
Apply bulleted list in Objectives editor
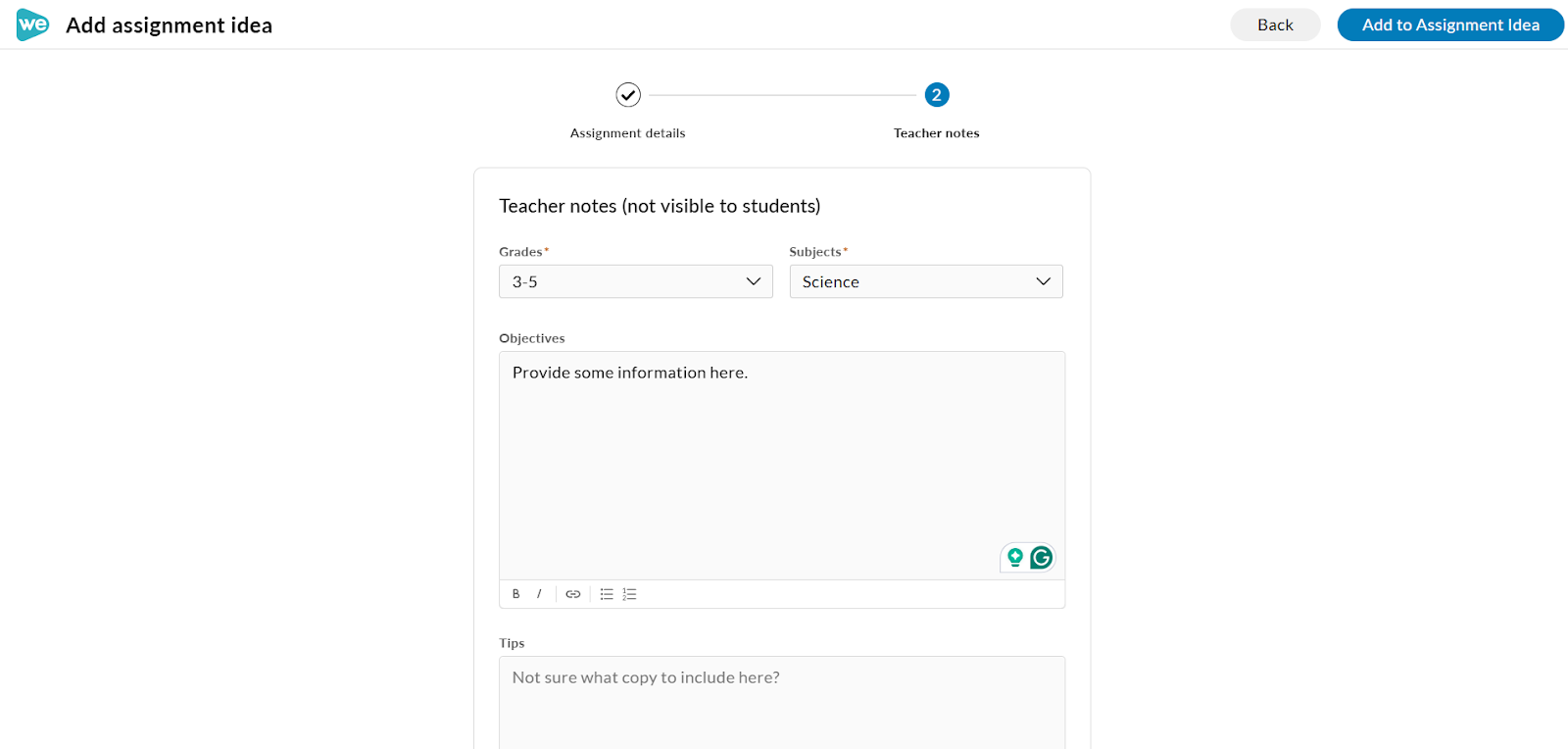pos(607,594)
